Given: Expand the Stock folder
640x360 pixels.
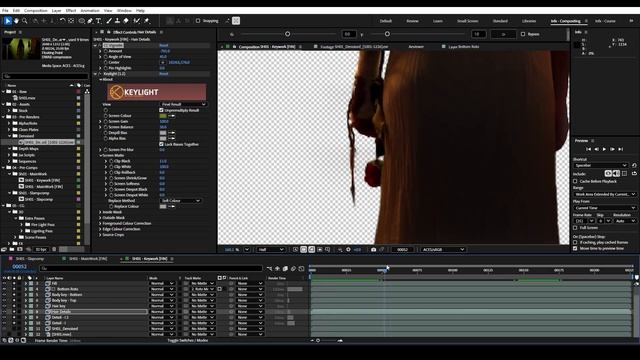Looking at the screenshot, I should click(9, 111).
